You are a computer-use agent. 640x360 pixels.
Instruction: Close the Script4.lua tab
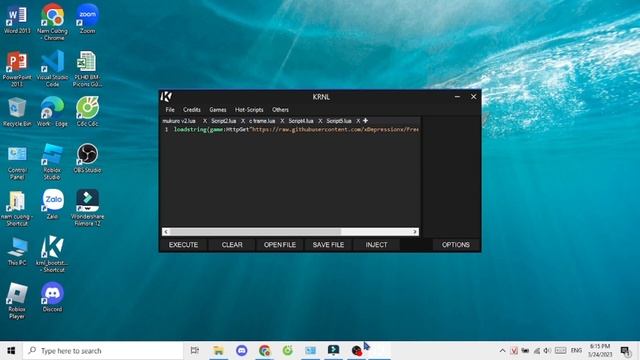coord(320,121)
